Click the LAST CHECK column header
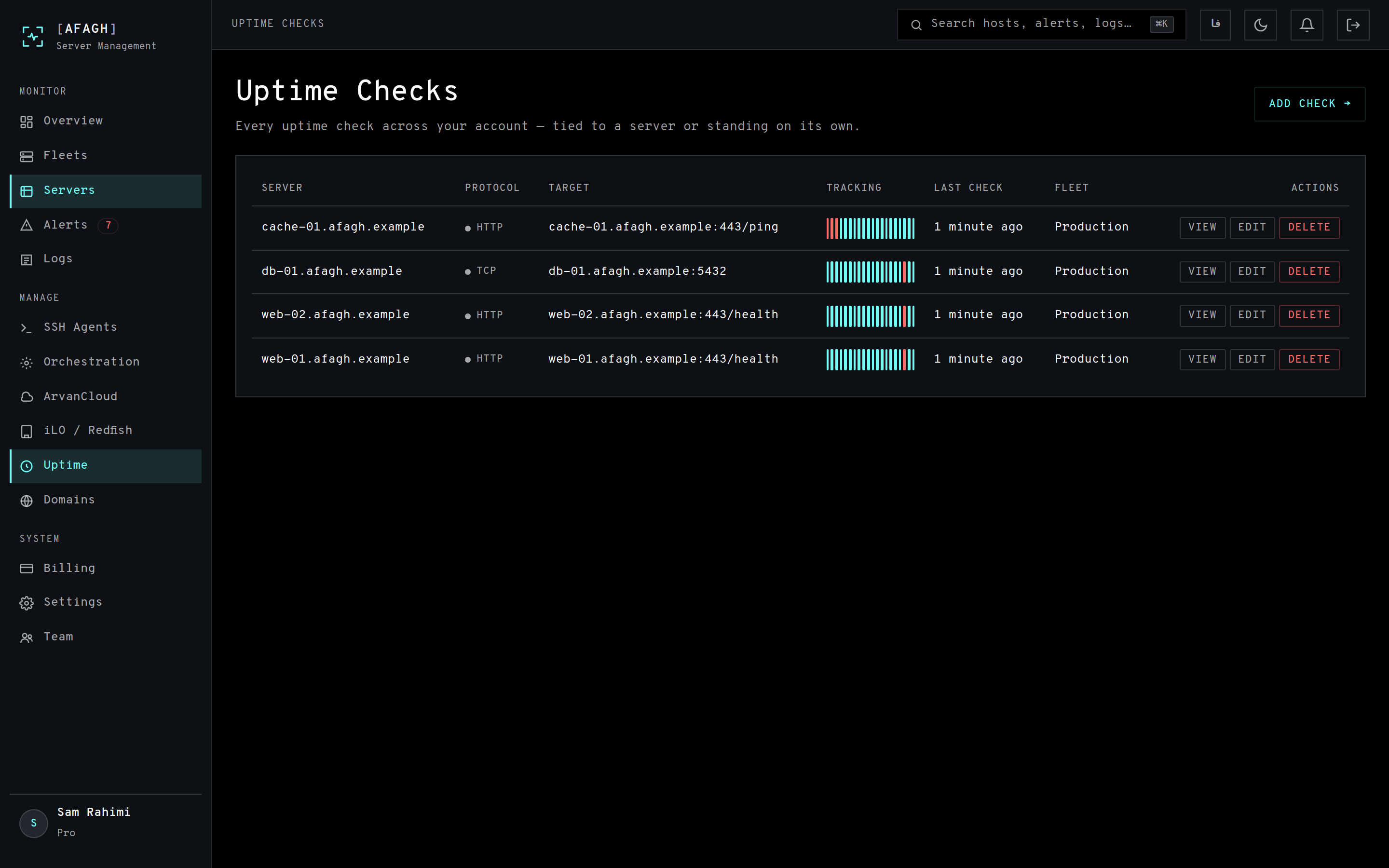The height and width of the screenshot is (868, 1389). point(967,188)
